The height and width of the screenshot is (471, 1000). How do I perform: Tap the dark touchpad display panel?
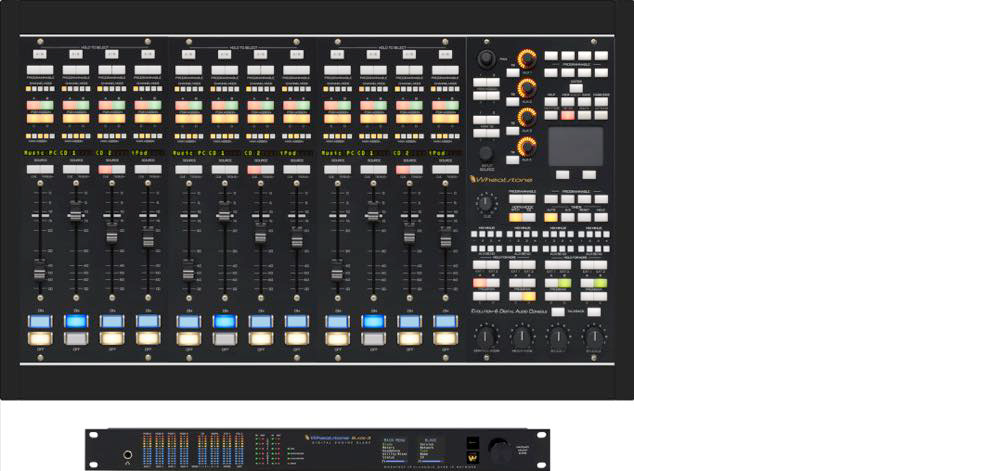point(576,147)
